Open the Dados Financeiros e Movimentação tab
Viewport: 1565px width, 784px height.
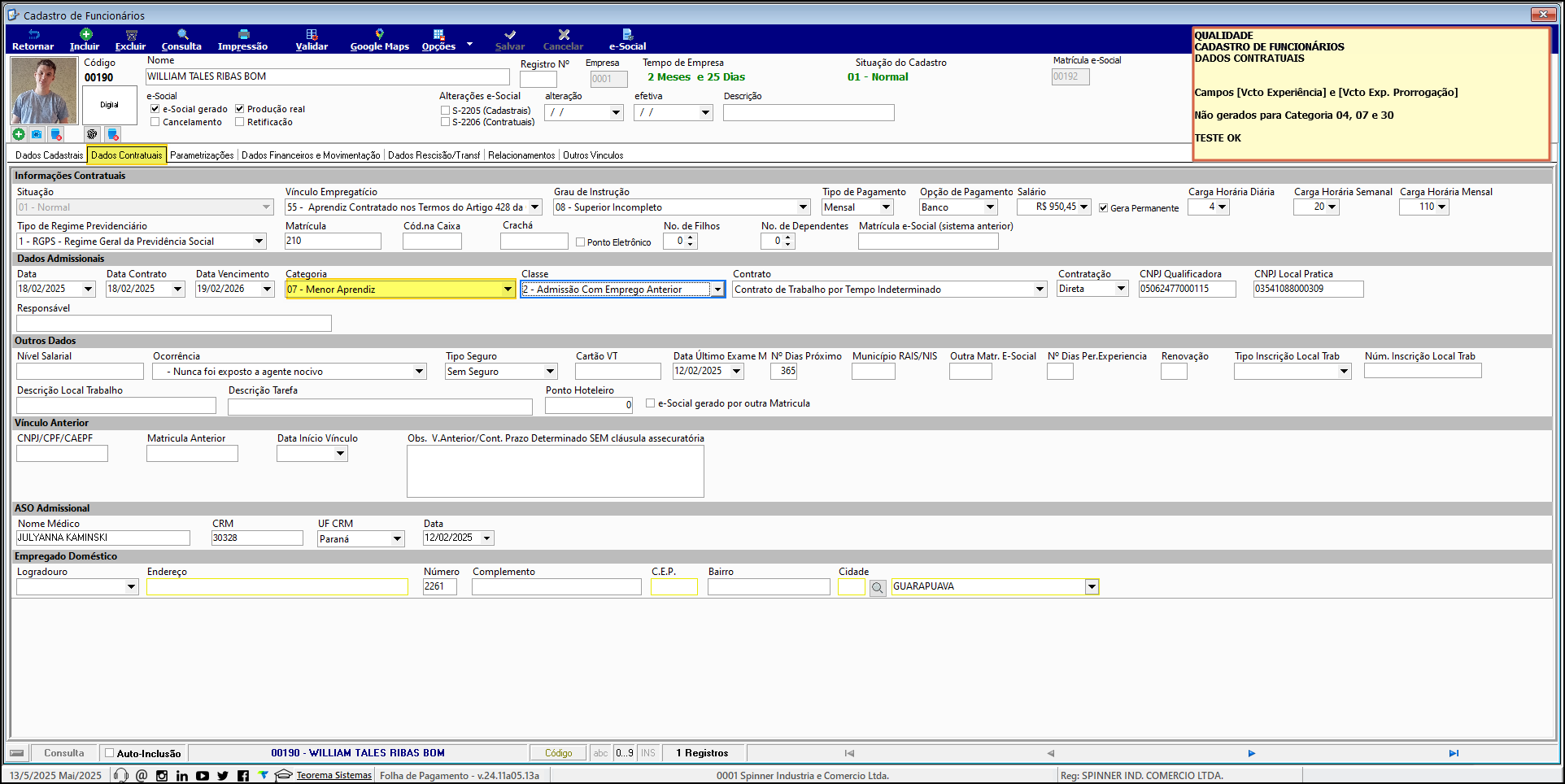click(x=311, y=155)
